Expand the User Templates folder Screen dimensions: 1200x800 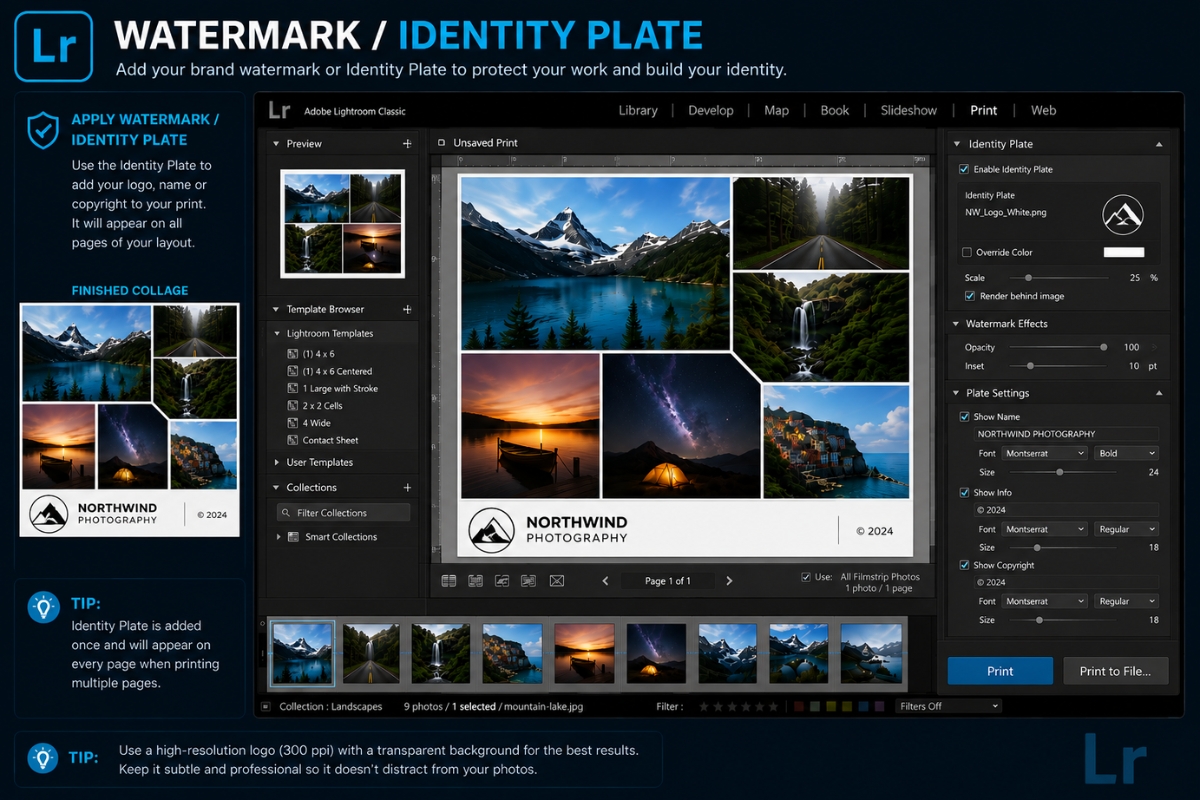coord(277,463)
